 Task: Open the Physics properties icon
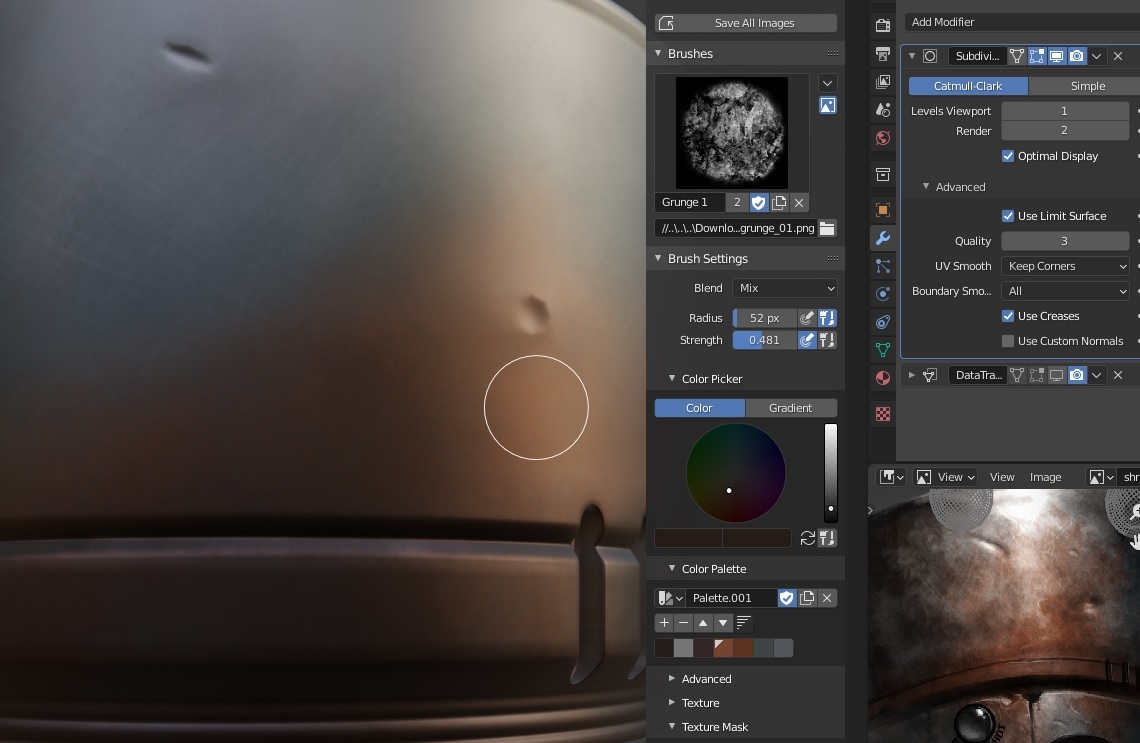pos(883,294)
